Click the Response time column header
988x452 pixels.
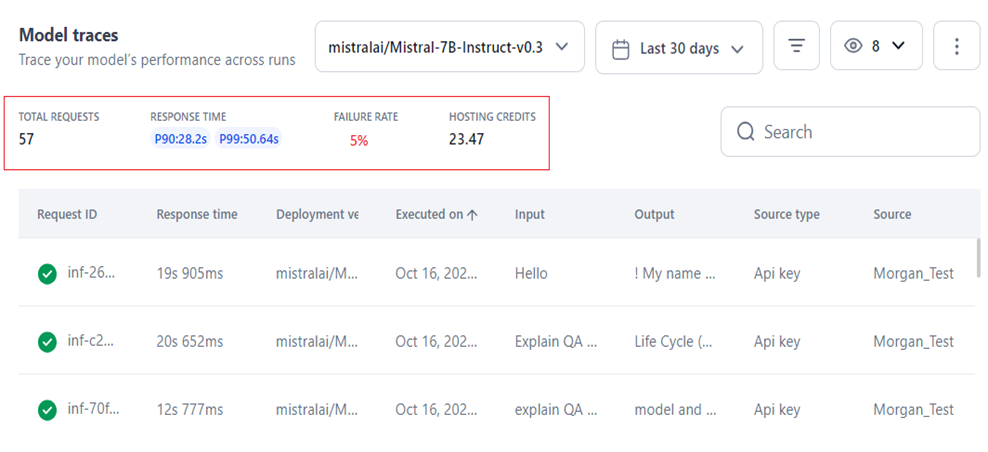pos(196,214)
